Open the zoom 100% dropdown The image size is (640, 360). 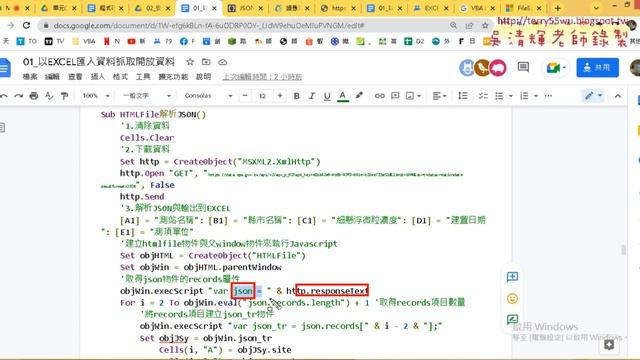tap(96, 96)
